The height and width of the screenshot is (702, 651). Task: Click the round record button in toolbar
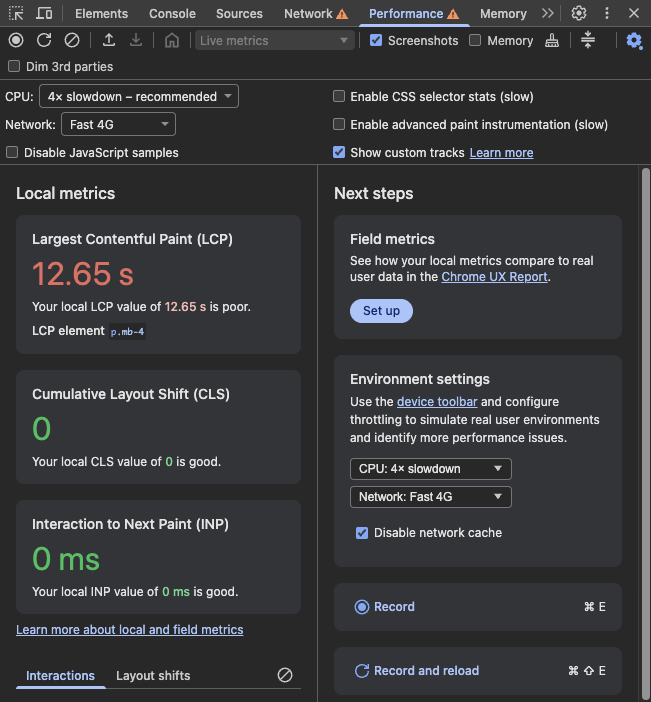click(x=16, y=40)
